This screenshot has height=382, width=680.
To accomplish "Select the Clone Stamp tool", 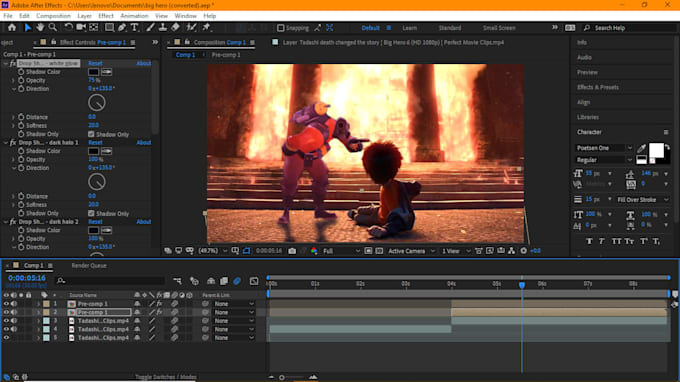I will (163, 28).
